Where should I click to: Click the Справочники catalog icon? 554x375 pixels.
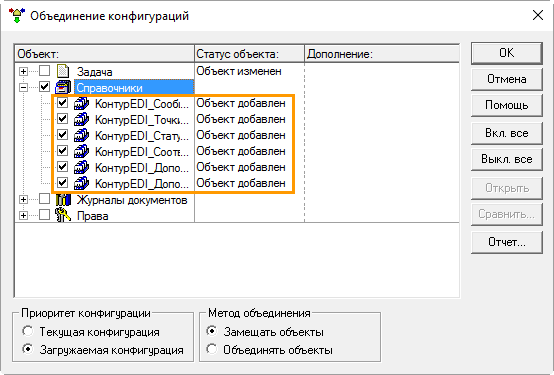point(63,87)
